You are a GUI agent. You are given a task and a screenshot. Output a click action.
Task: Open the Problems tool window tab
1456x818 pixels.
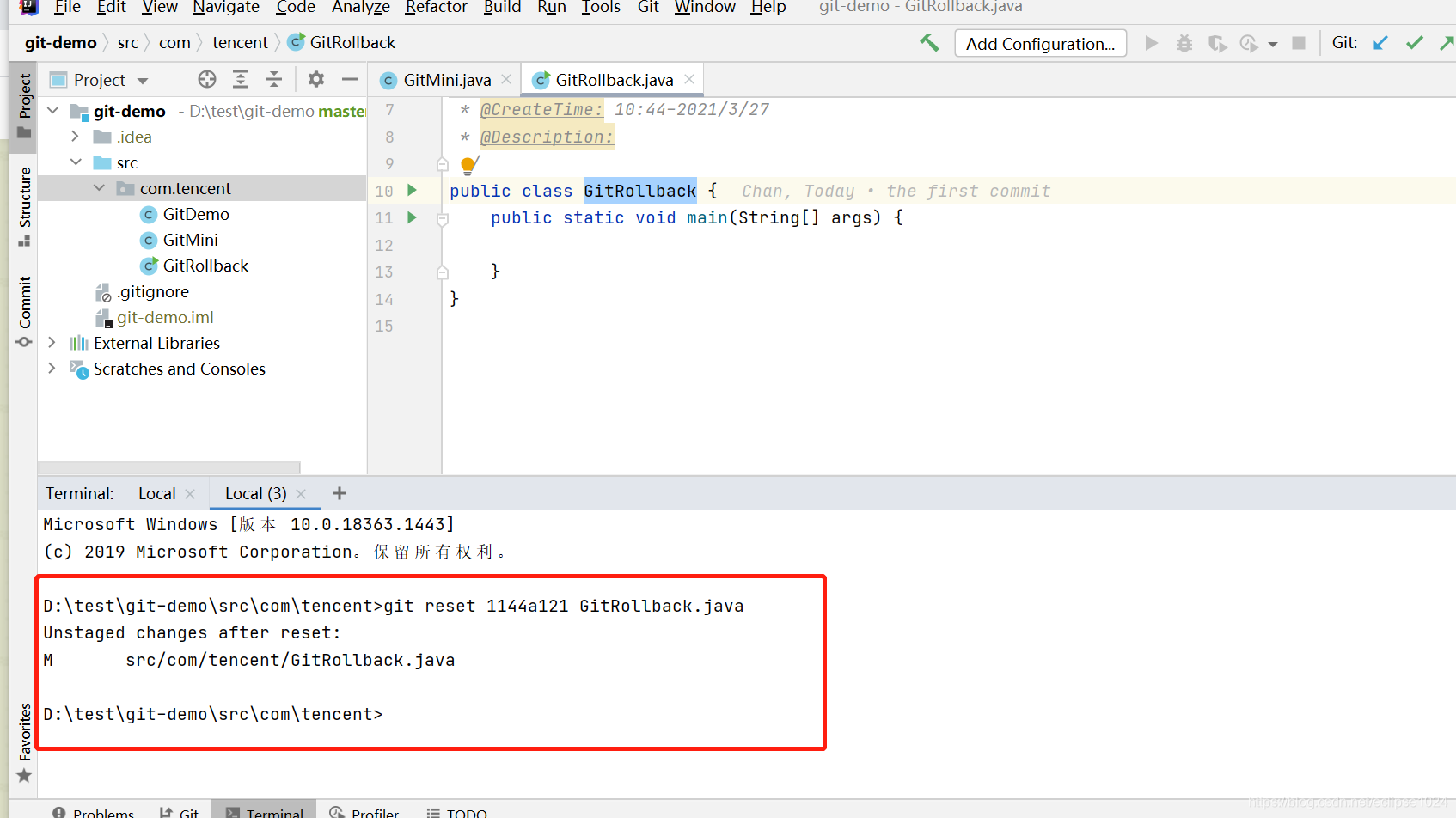click(93, 812)
